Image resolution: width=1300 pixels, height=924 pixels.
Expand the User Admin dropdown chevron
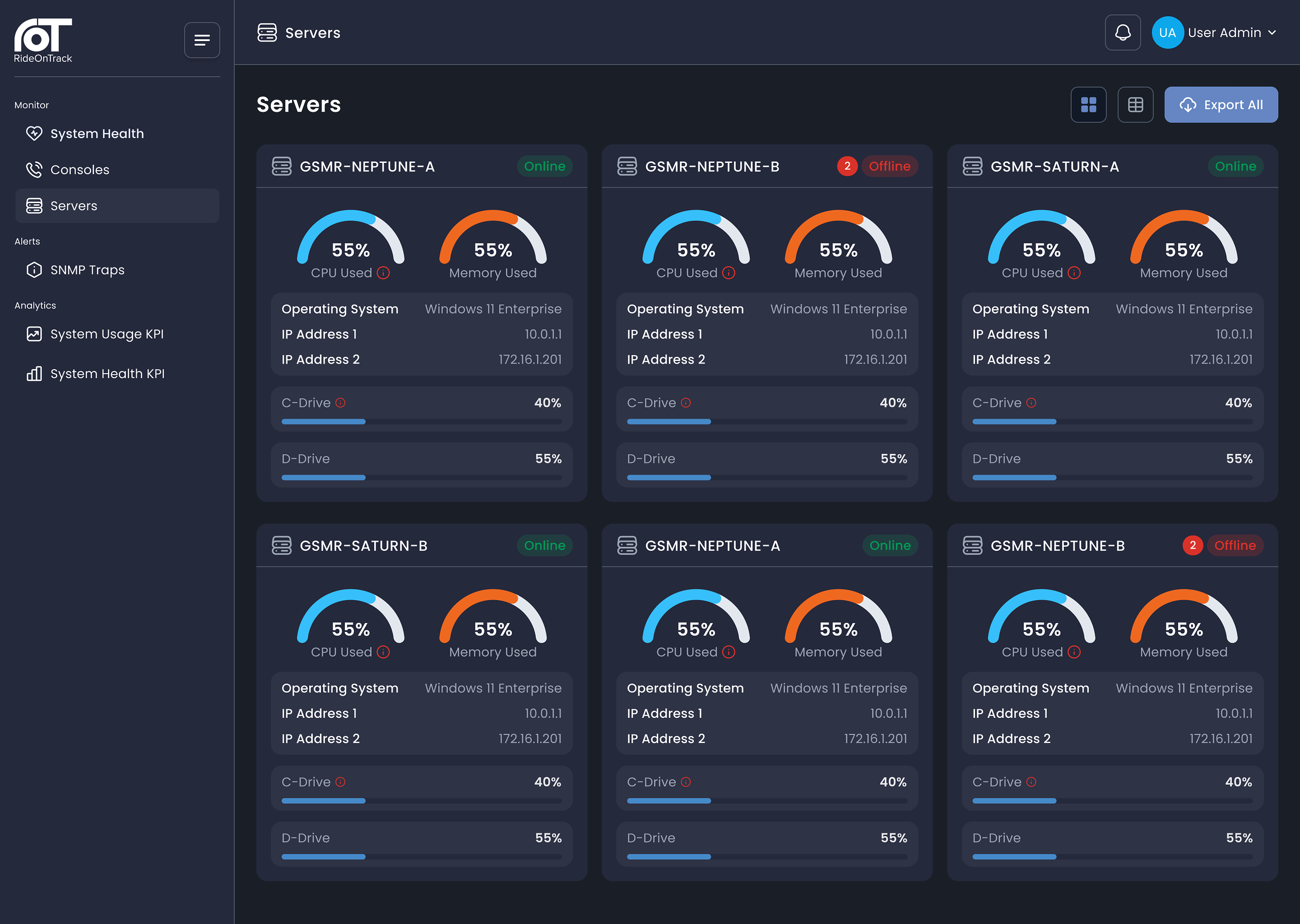1272,33
